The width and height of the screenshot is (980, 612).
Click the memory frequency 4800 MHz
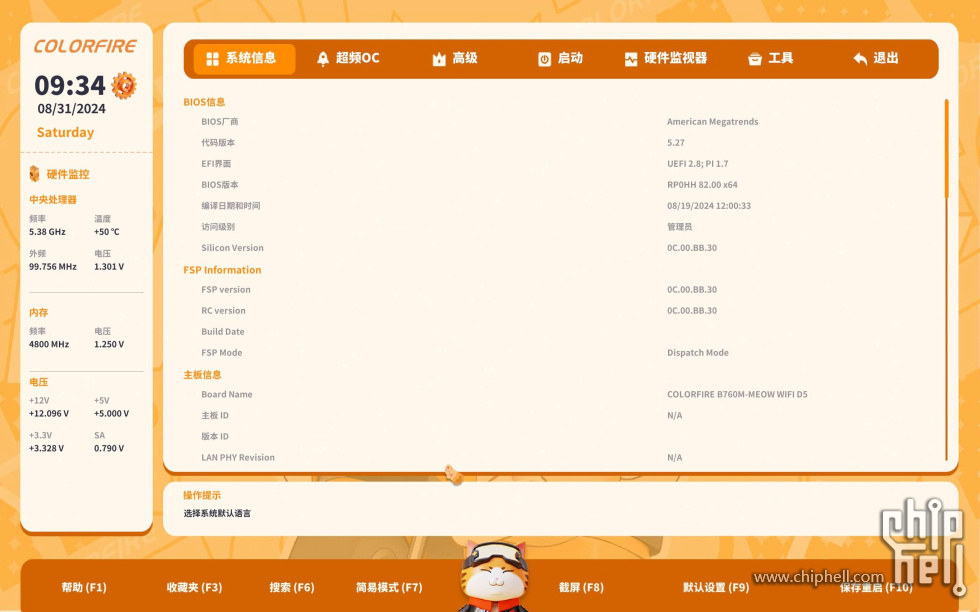49,344
